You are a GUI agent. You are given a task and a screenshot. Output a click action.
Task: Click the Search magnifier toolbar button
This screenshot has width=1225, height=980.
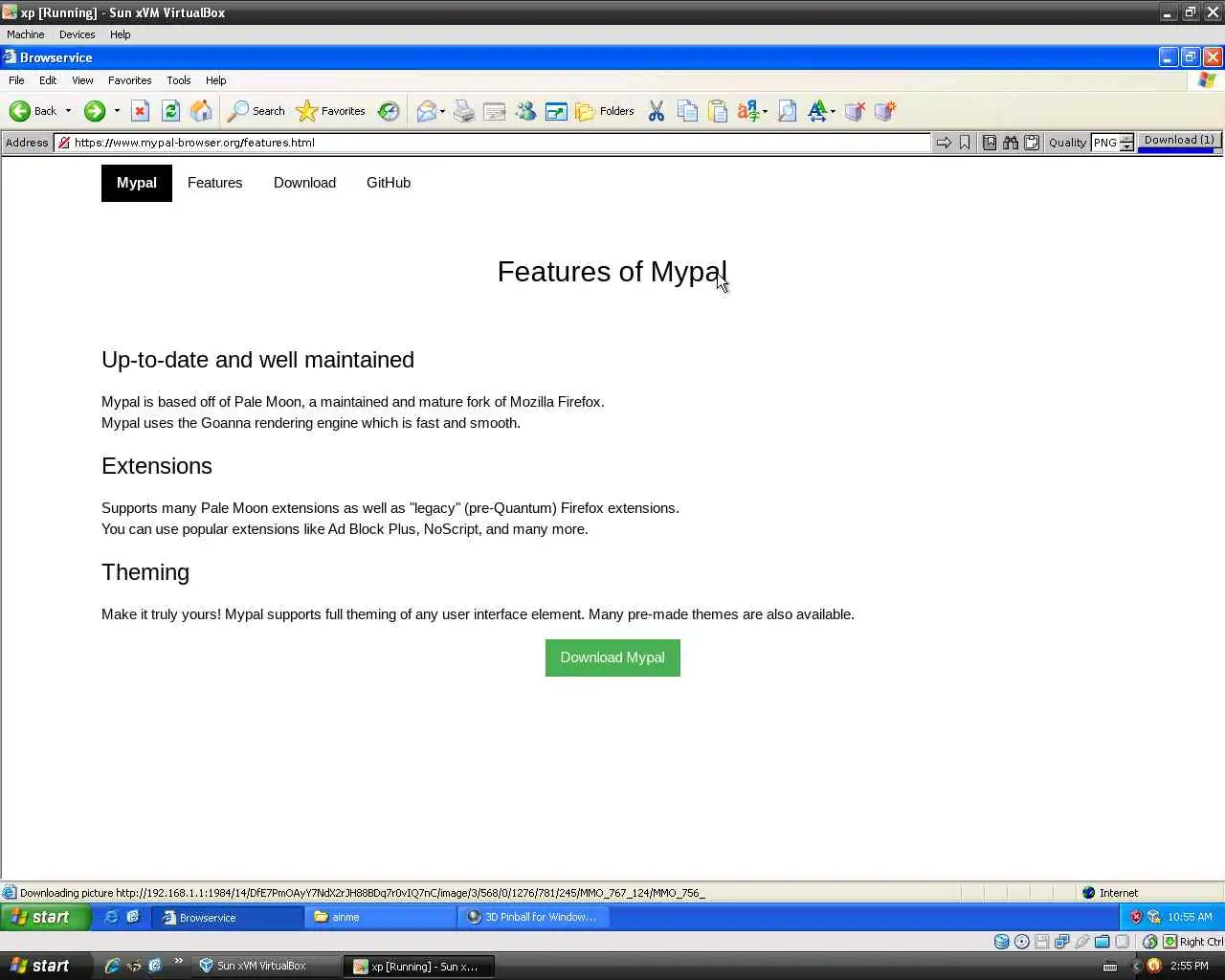click(256, 111)
